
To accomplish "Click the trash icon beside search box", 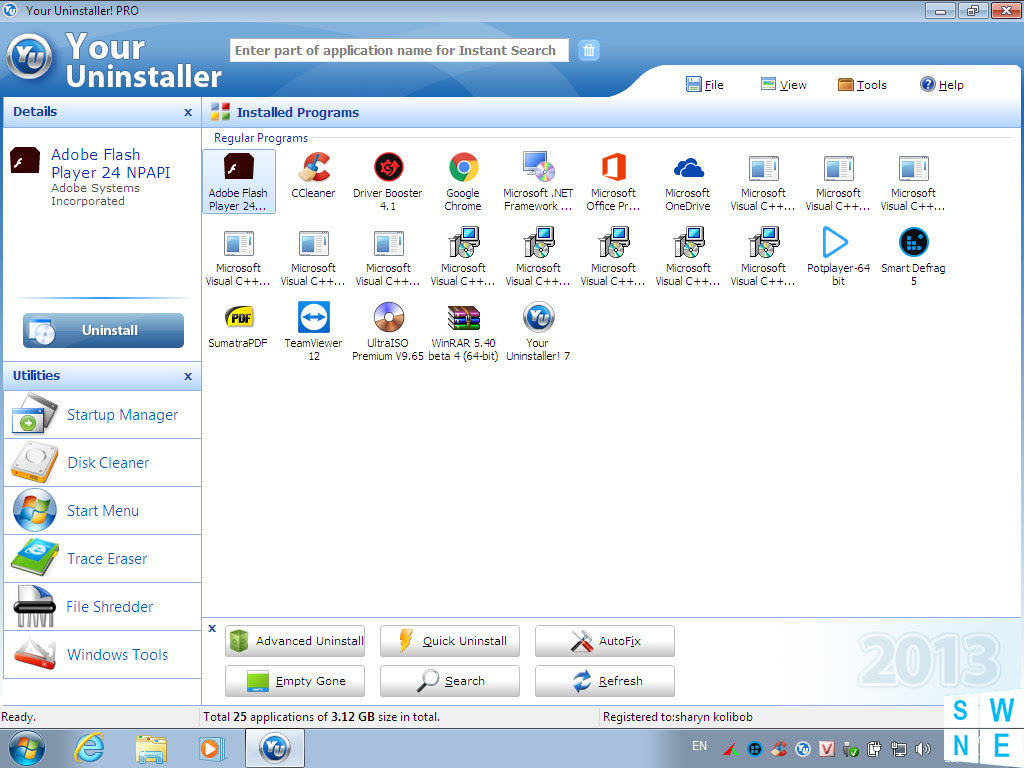I will 588,50.
